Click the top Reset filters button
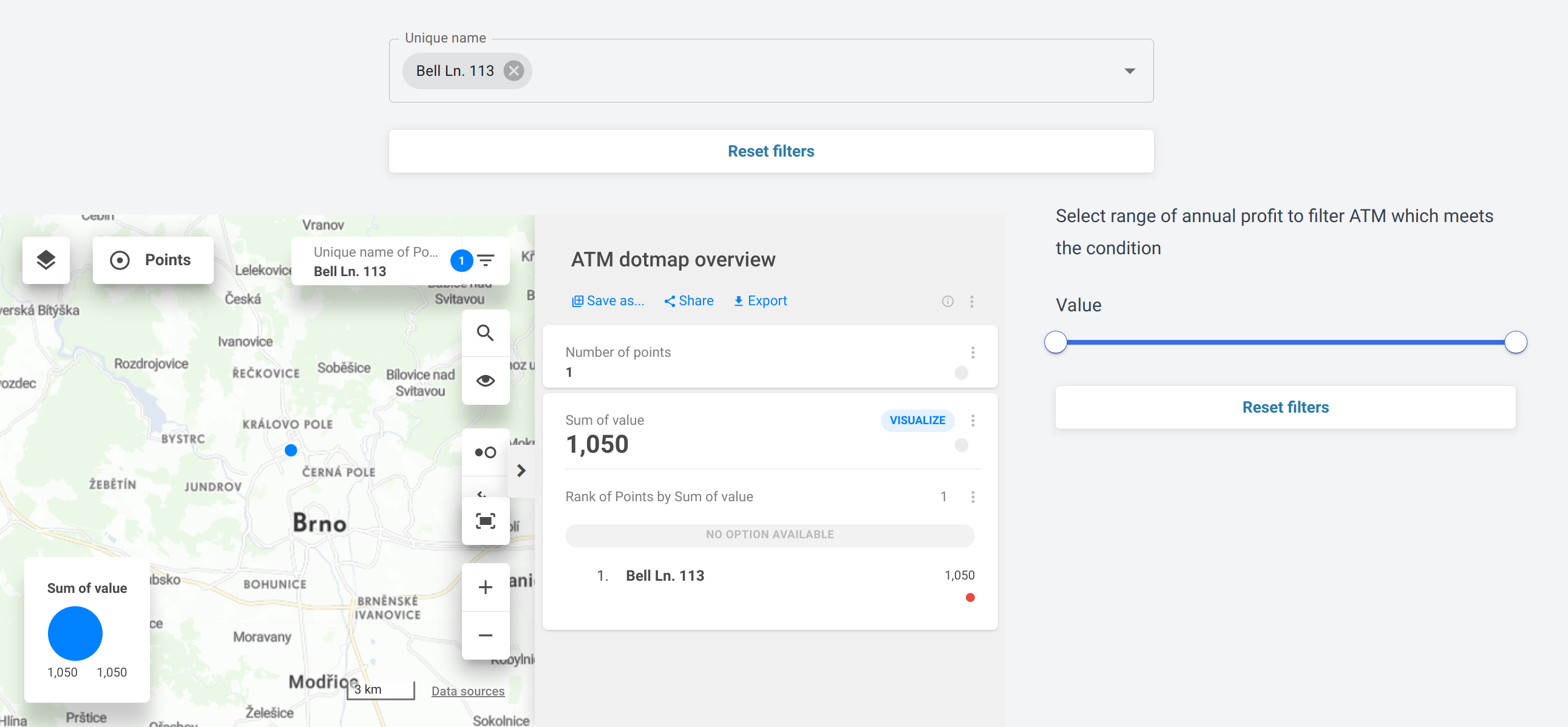The width and height of the screenshot is (1568, 727). pyautogui.click(x=770, y=151)
